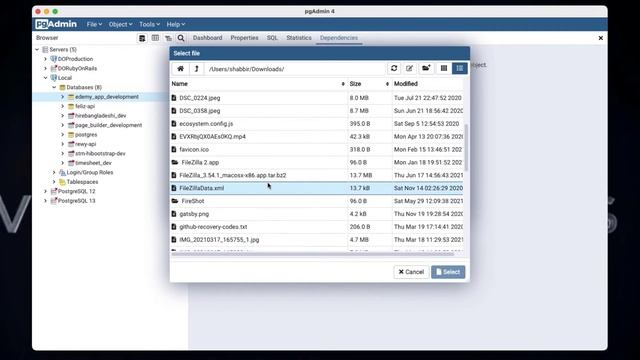Go to home directory in file dialog

click(x=180, y=69)
